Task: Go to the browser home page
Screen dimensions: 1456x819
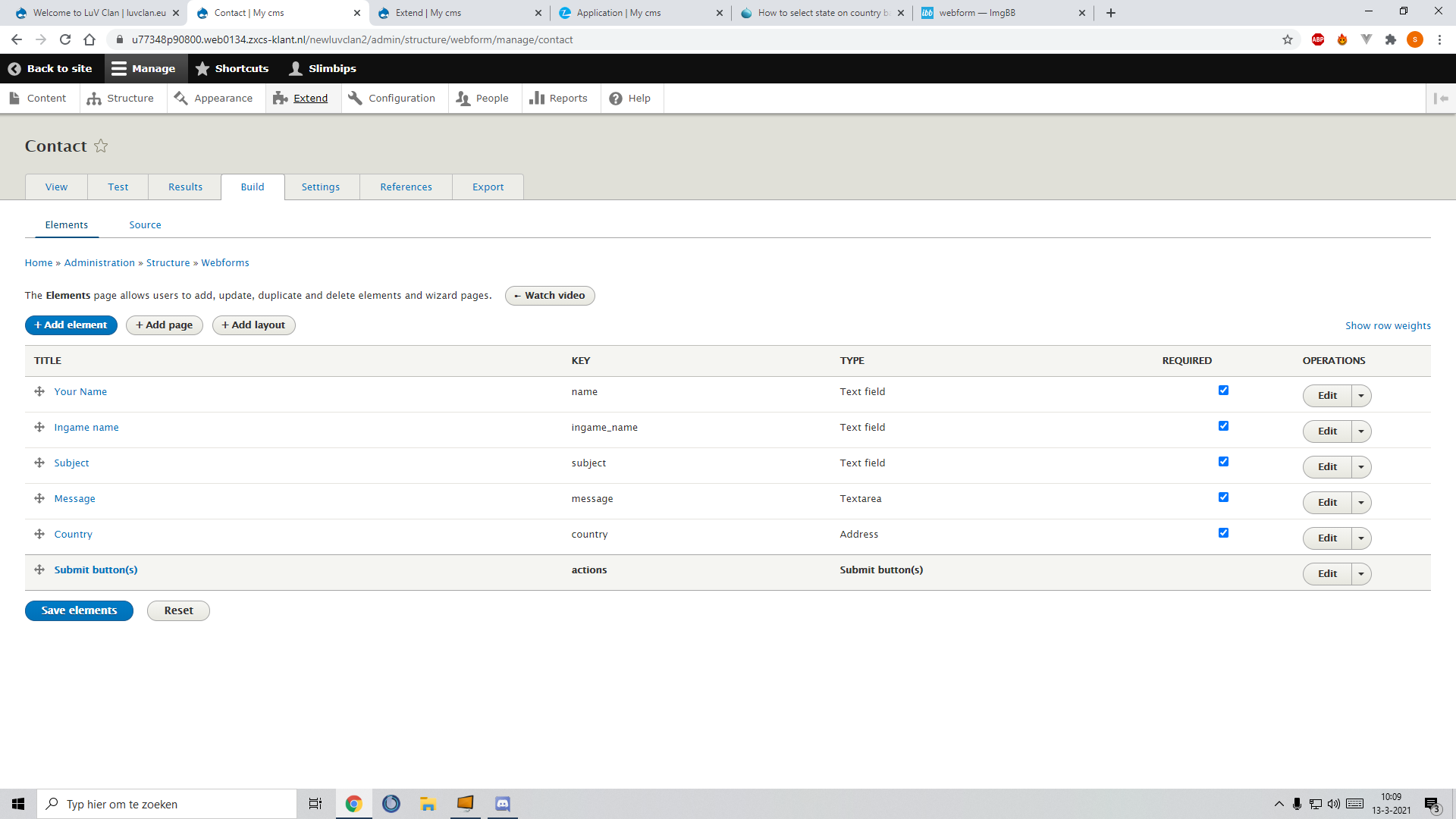Action: [89, 39]
